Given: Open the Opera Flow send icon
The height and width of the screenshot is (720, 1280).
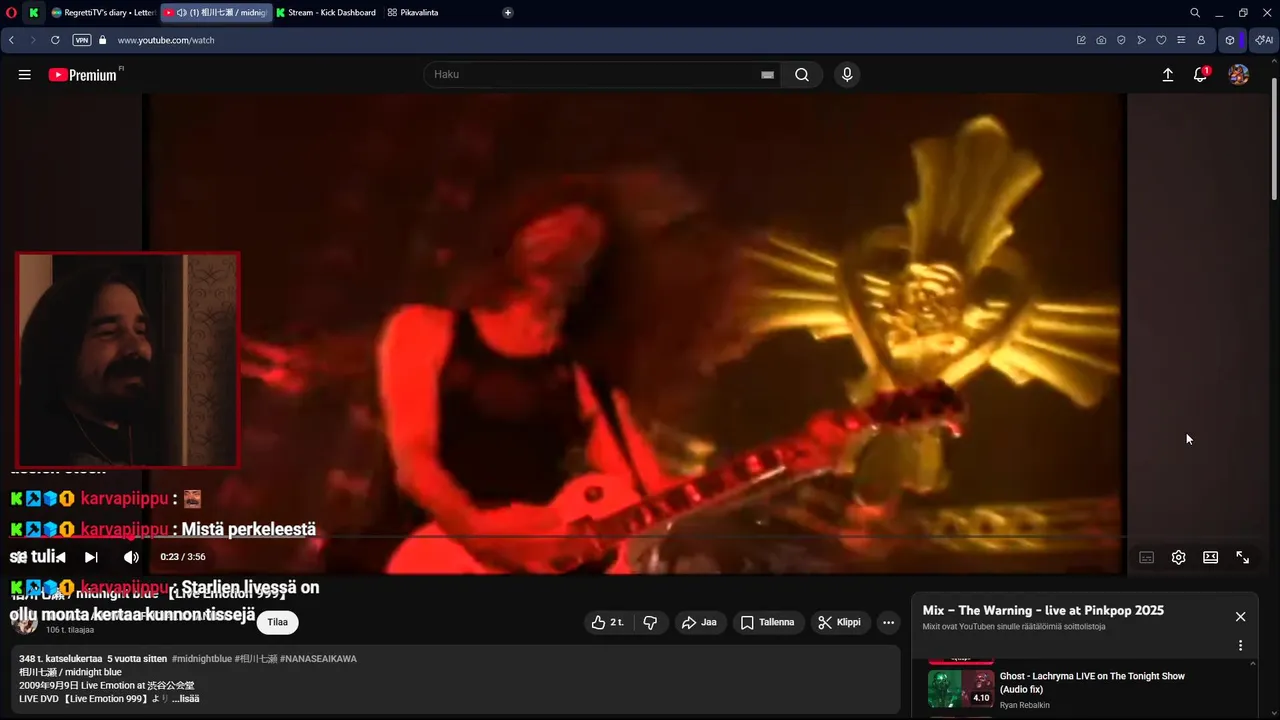Looking at the screenshot, I should pos(1141,40).
